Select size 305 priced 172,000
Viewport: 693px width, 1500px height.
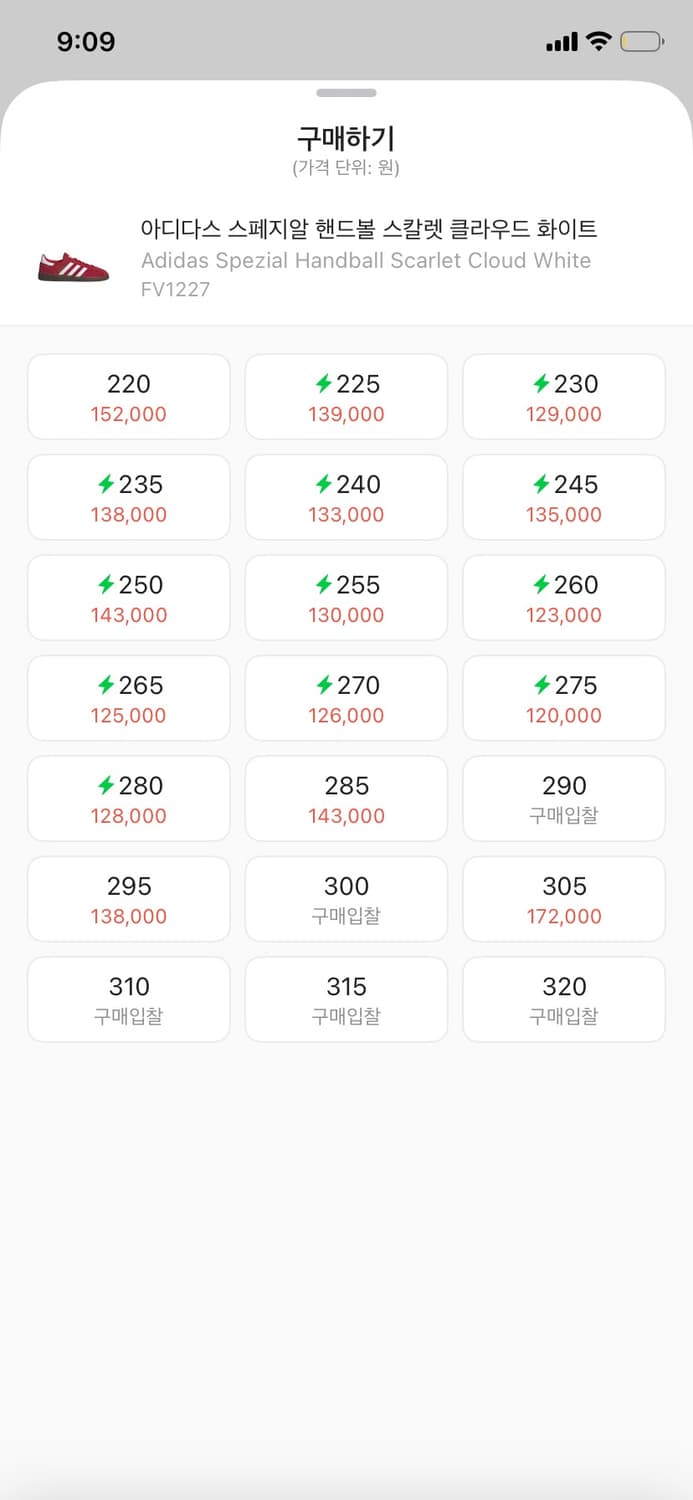(564, 898)
